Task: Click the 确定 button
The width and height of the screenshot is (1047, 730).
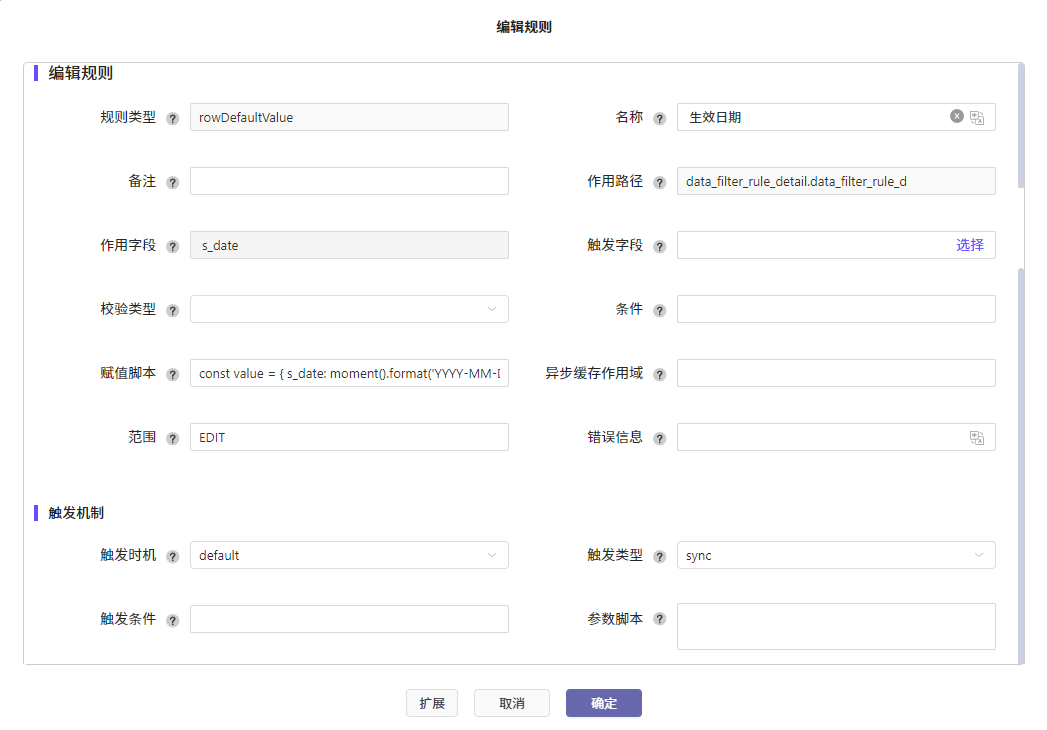Action: click(604, 703)
